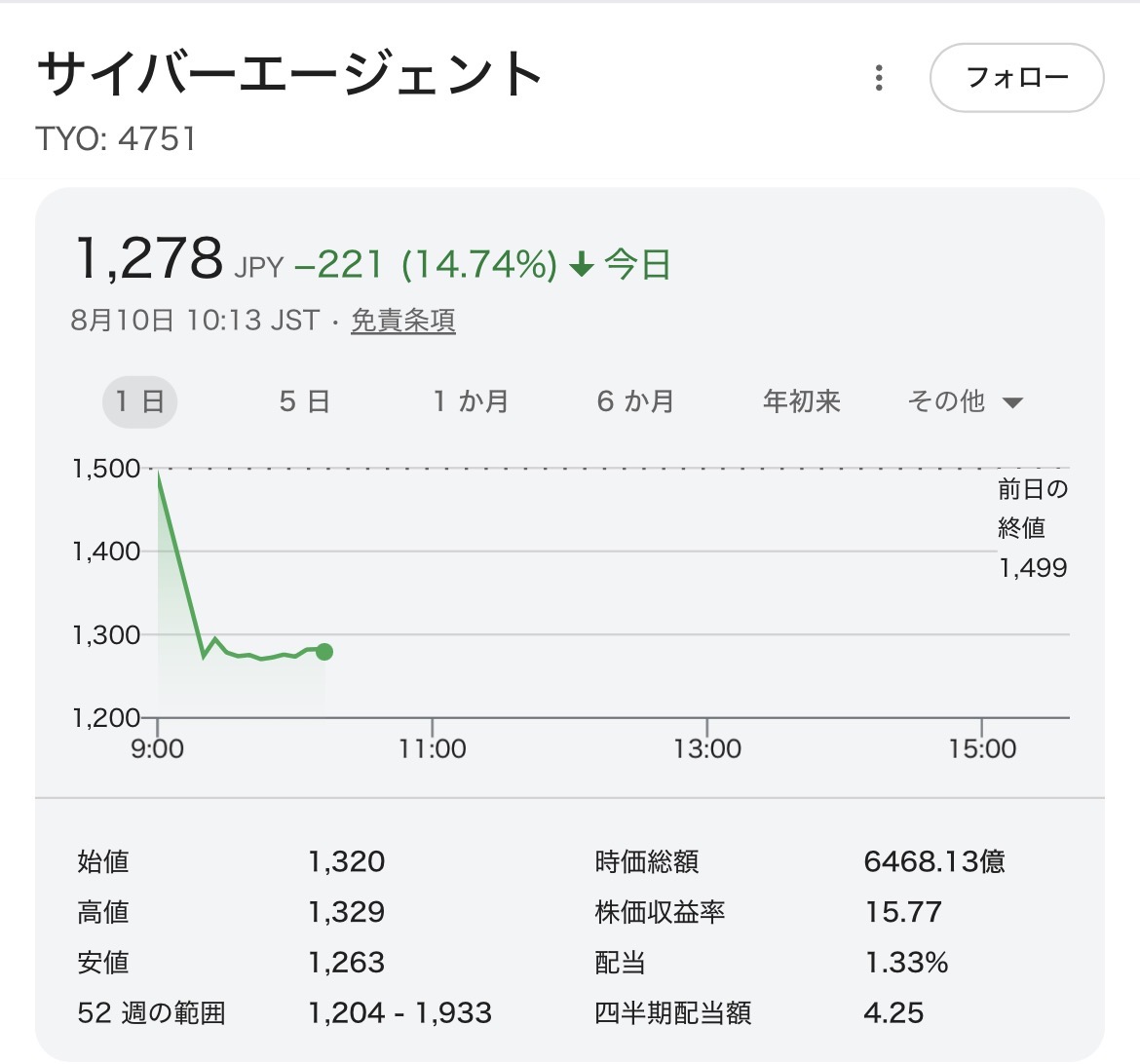Click the 前日の終値 1,499 label
This screenshot has height=1064, width=1140.
click(1033, 528)
